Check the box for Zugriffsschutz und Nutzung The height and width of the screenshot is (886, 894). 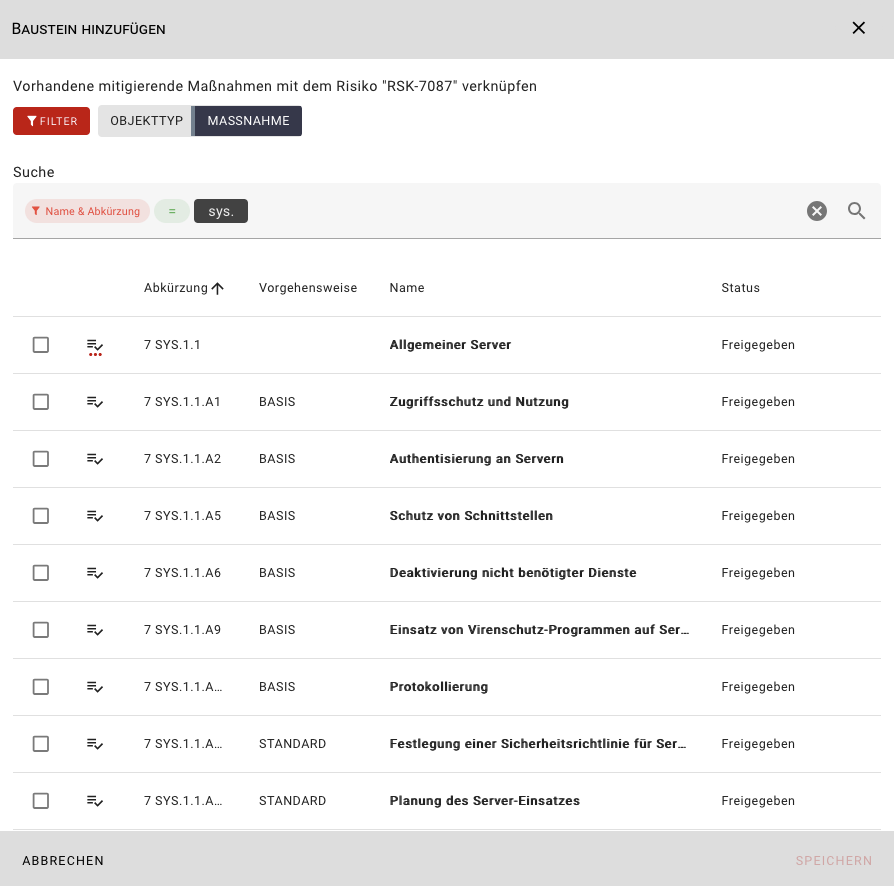(x=41, y=402)
